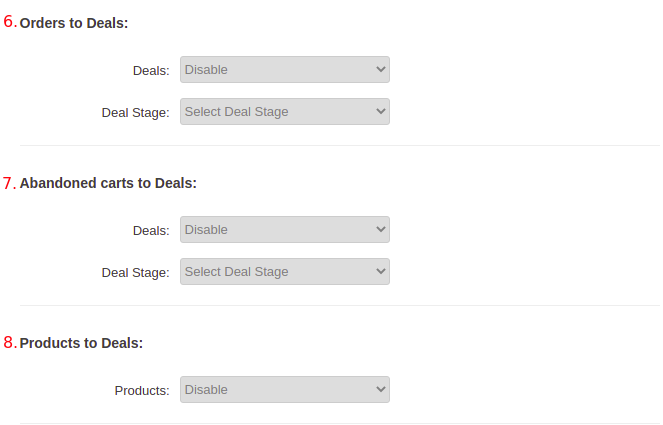Expand Deal Stage dropdown in Abandoned carts section

[284, 272]
